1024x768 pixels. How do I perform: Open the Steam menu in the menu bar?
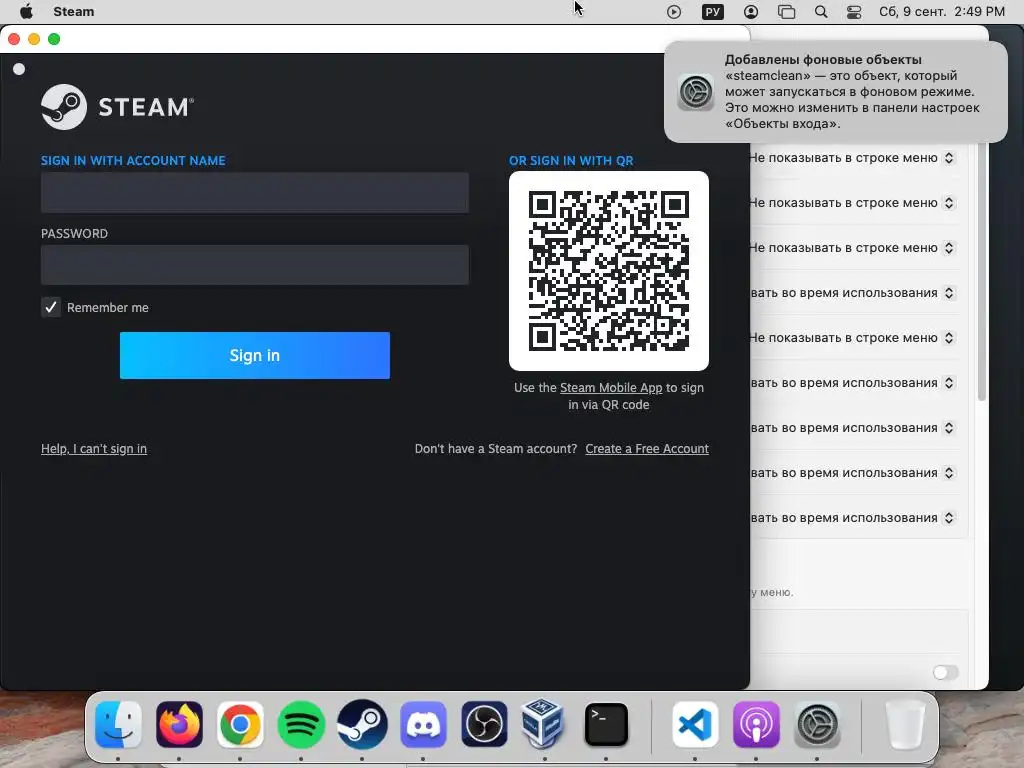pos(74,12)
